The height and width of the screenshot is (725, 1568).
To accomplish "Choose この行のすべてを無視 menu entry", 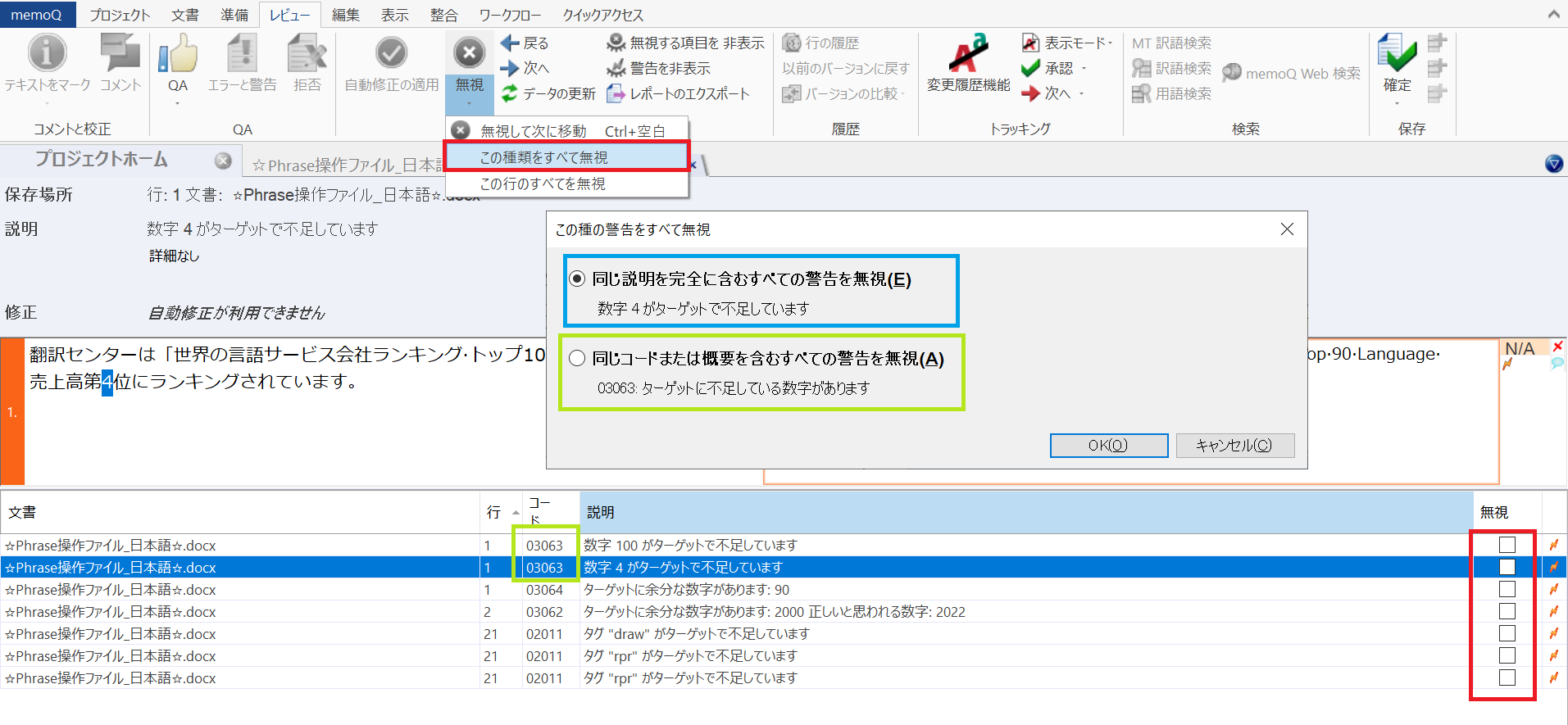I will pos(543,184).
